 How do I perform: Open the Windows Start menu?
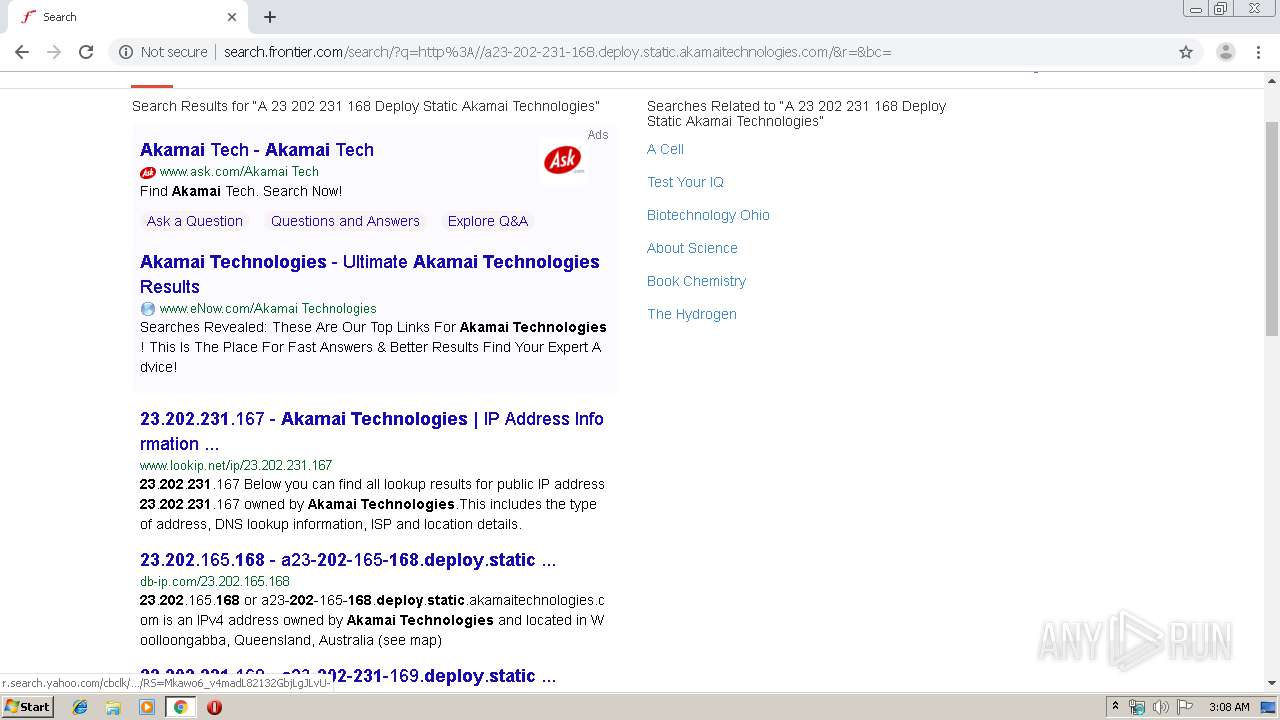27,707
